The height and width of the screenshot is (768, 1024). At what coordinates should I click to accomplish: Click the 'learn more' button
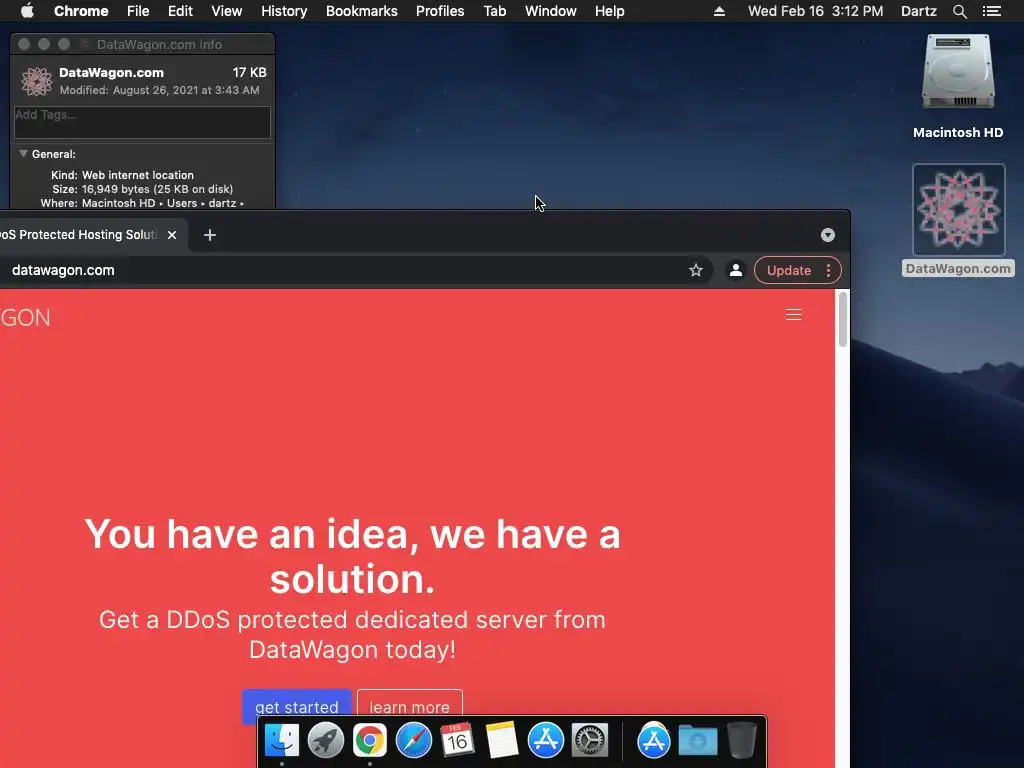[x=409, y=707]
